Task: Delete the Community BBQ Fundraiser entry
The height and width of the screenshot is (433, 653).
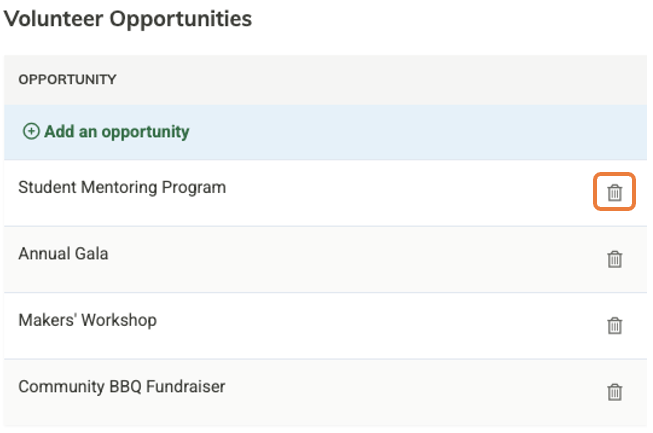Action: click(614, 392)
